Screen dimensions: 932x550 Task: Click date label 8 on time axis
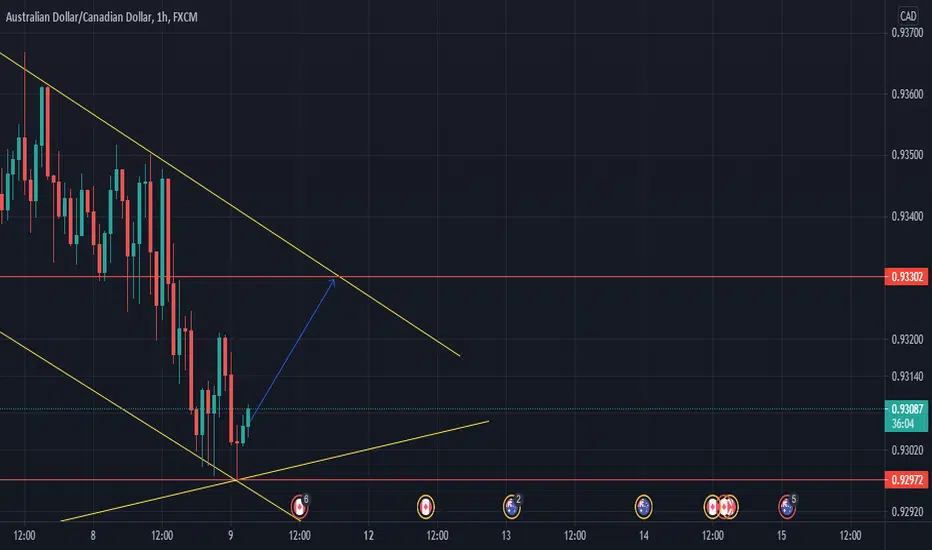tap(93, 536)
